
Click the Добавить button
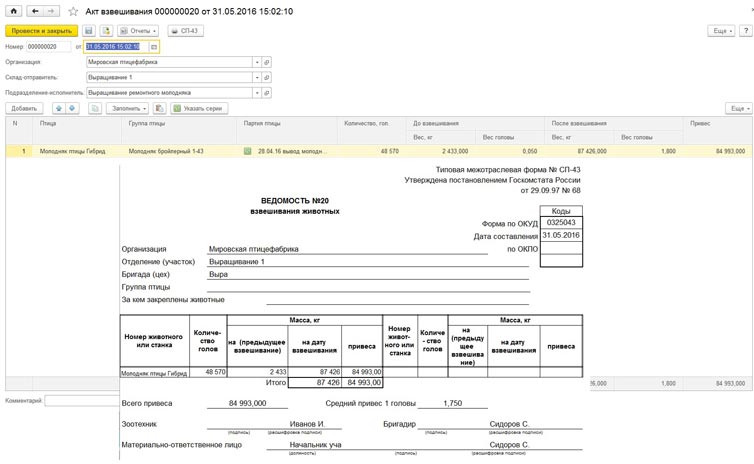(x=24, y=108)
